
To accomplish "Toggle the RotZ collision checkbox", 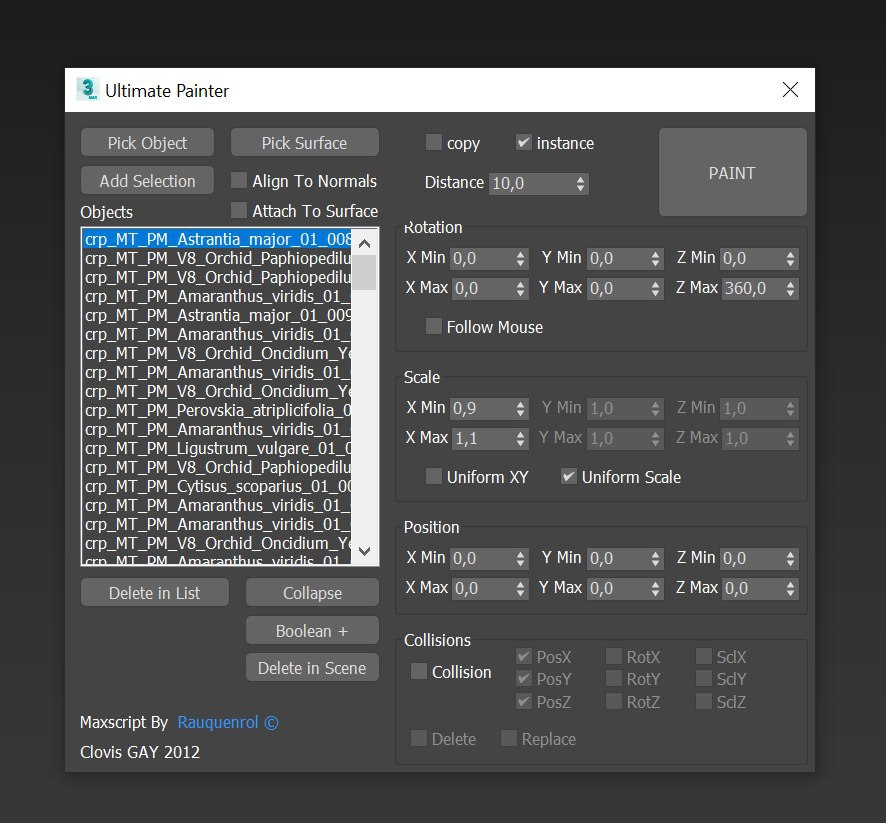I will point(614,702).
